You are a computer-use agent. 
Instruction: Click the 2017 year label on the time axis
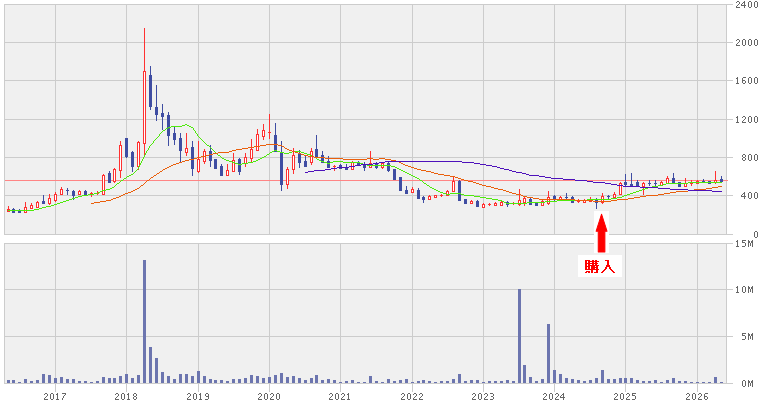[55, 397]
